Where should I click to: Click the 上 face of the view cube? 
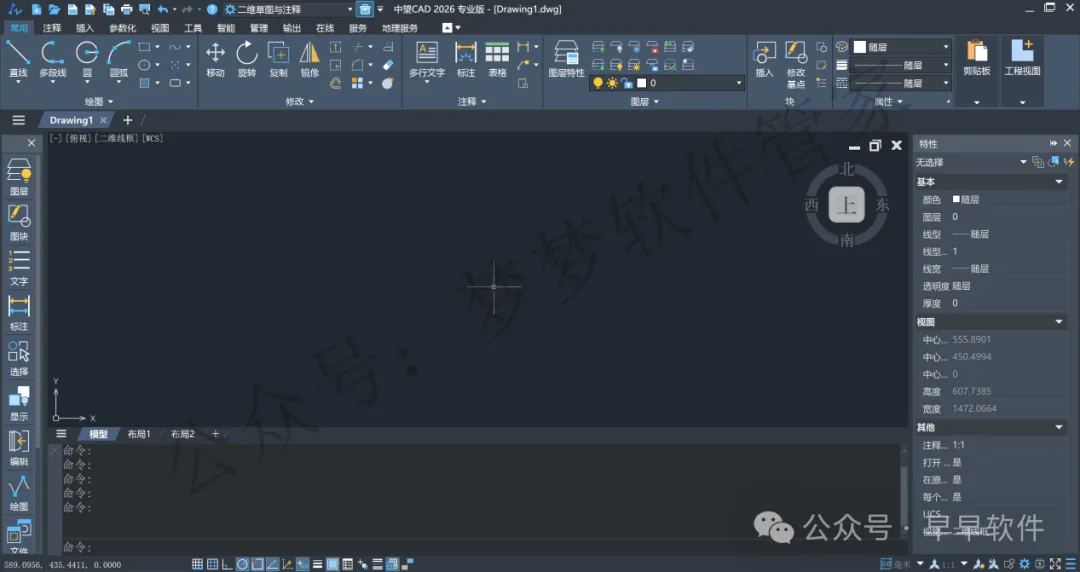(847, 205)
